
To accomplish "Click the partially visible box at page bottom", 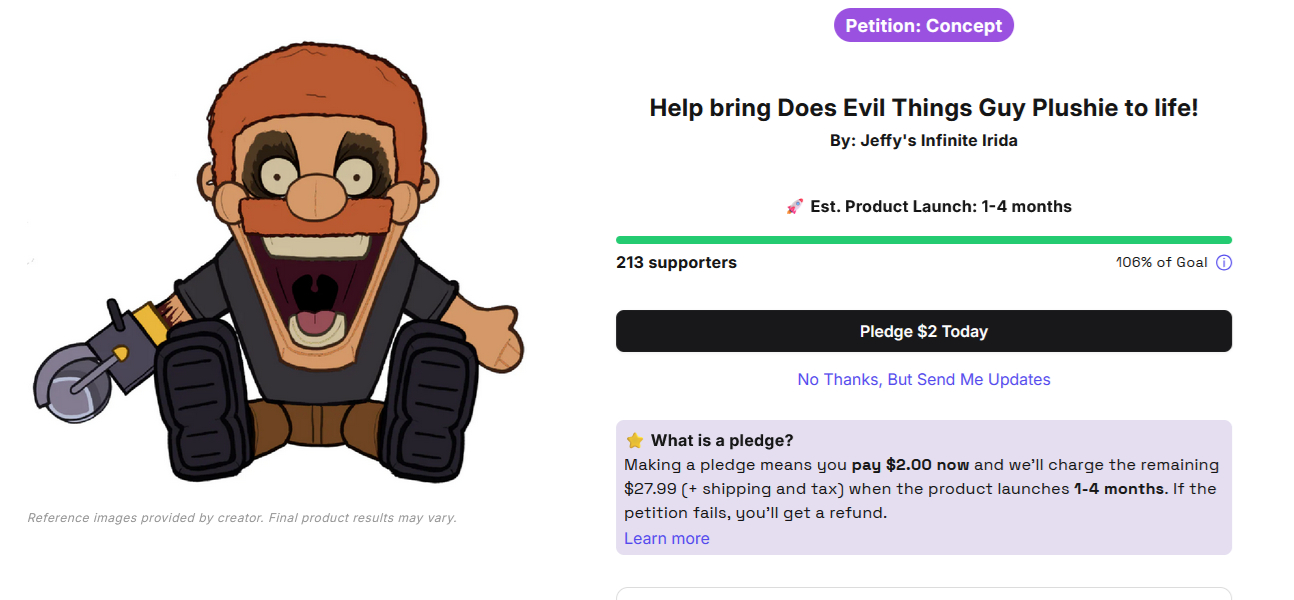I will click(923, 593).
